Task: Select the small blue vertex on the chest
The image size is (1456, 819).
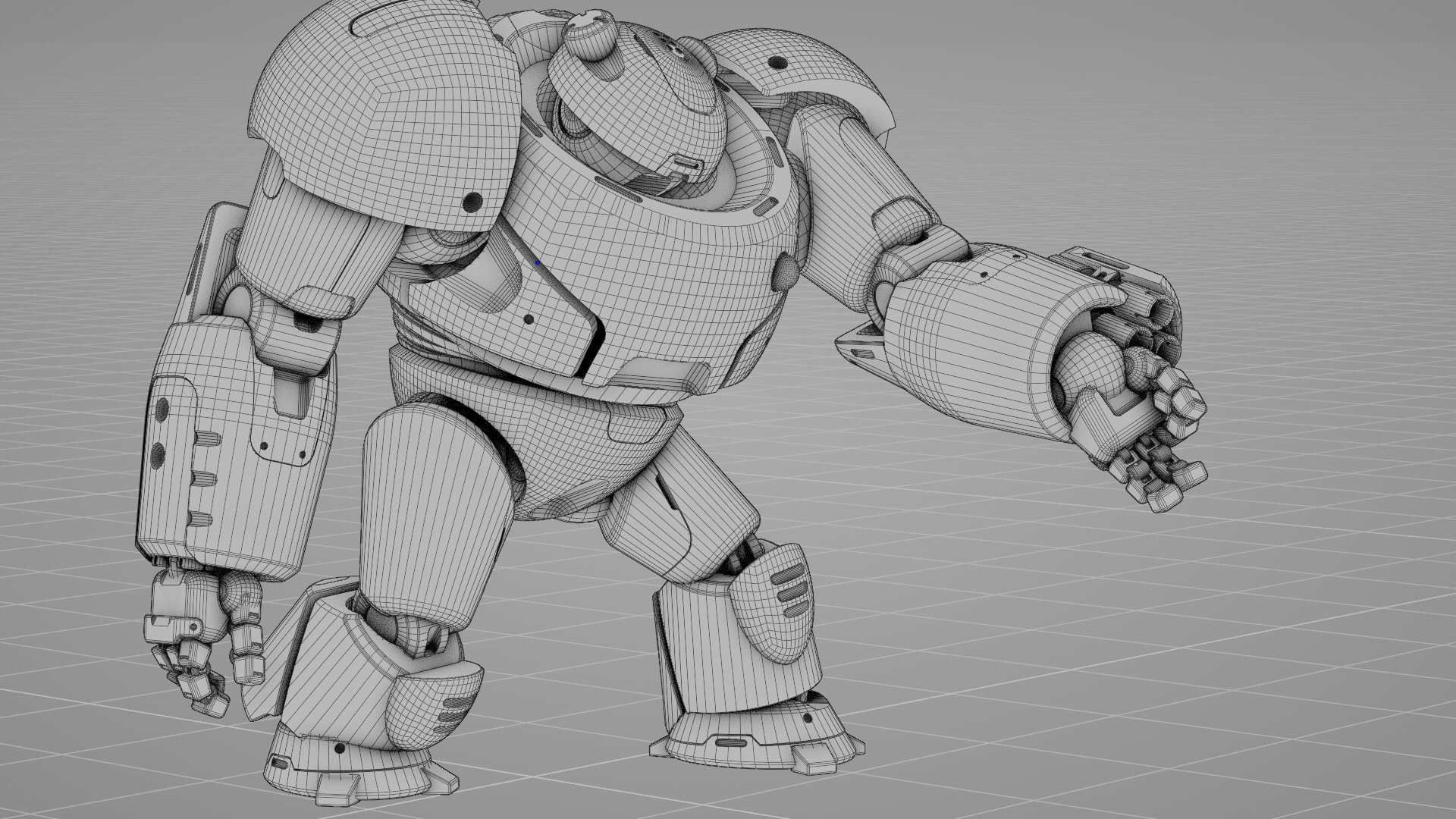Action: tap(538, 263)
